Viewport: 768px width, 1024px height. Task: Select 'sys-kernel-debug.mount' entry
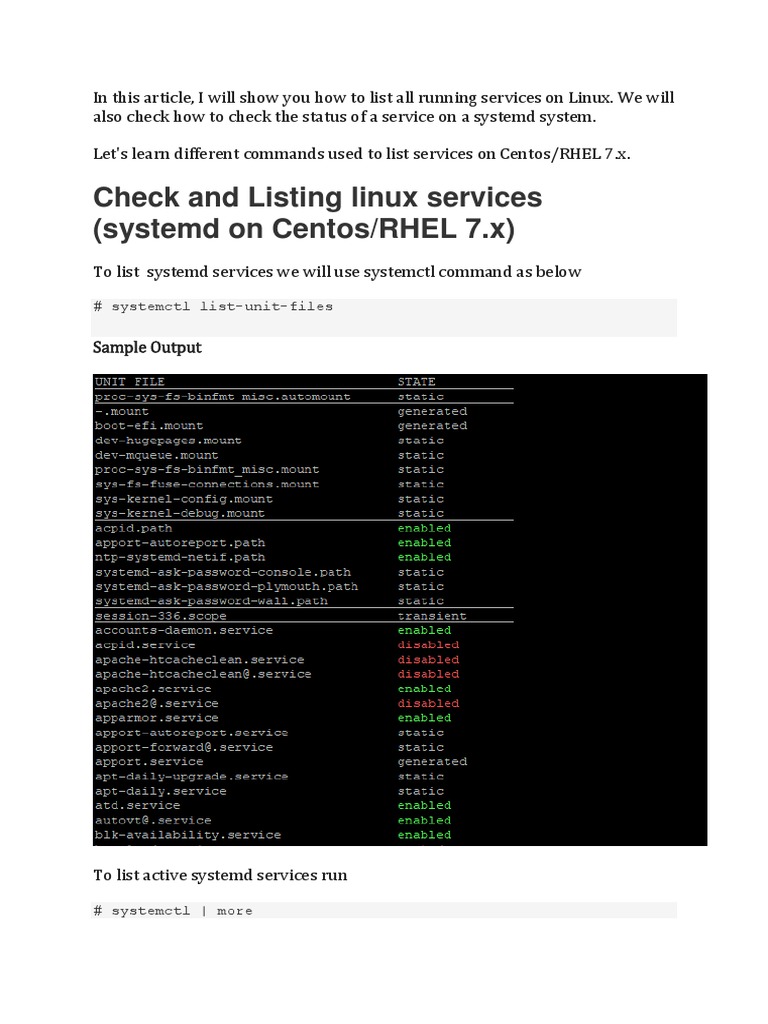180,513
